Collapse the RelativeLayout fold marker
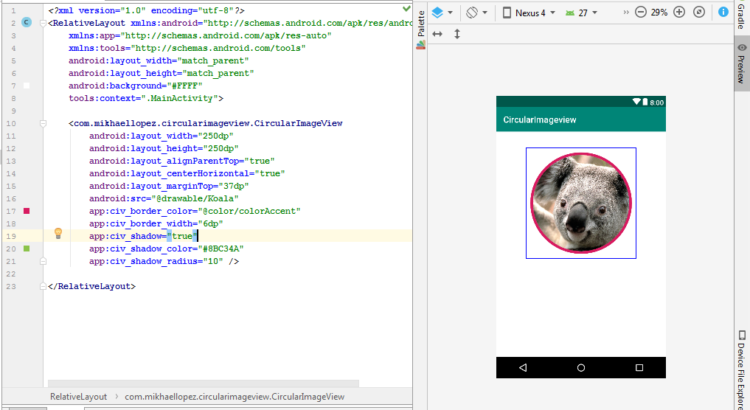This screenshot has width=750, height=410. pyautogui.click(x=41, y=21)
